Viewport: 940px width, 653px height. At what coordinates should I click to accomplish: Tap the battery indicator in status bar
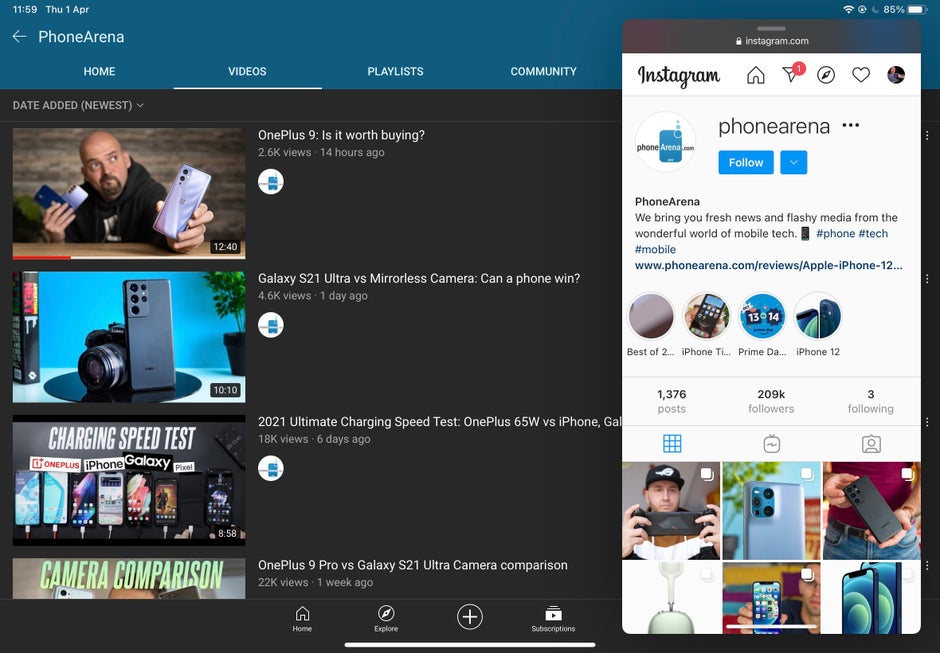click(x=918, y=10)
